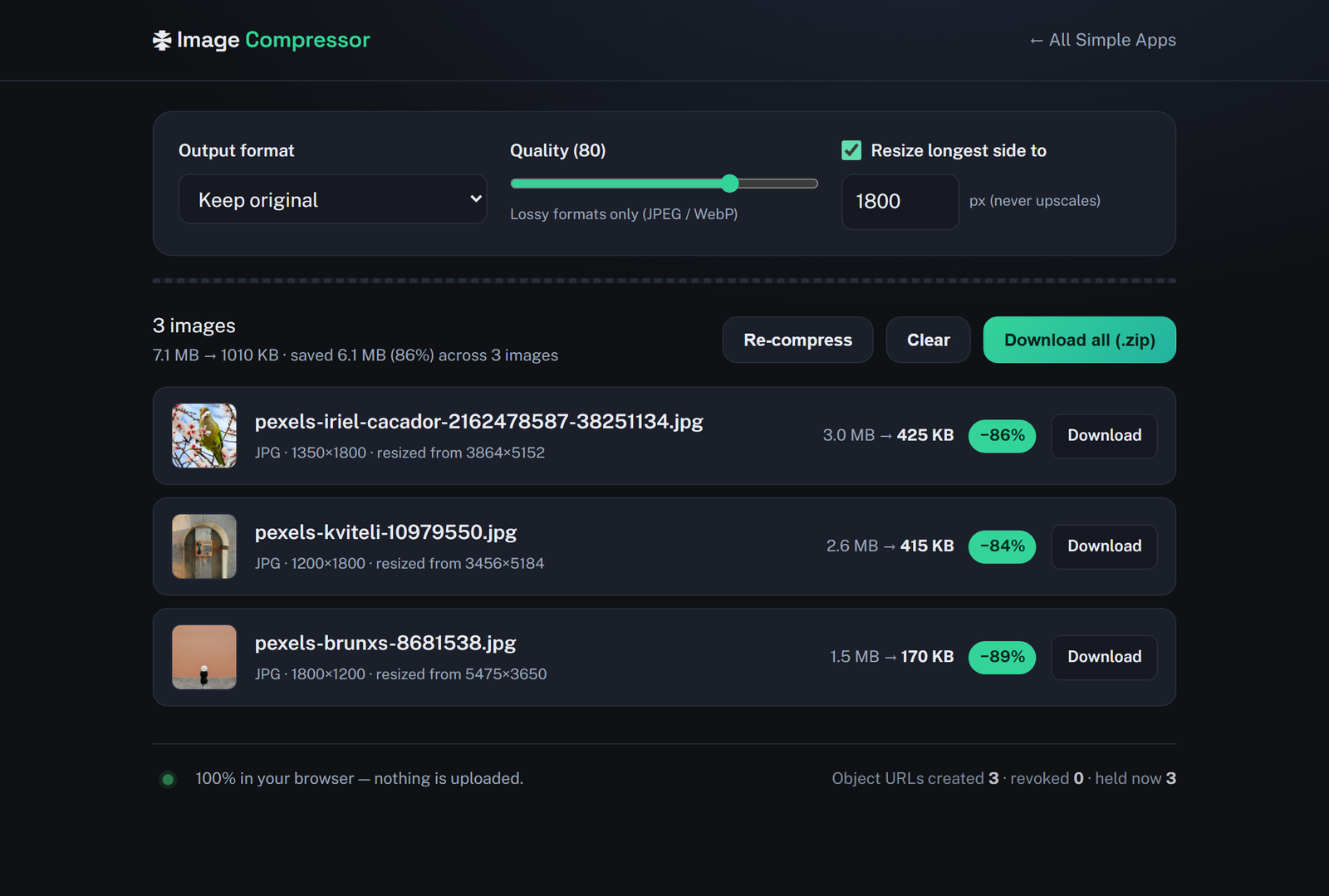Click the arched door photo thumbnail
This screenshot has height=896, width=1329.
click(x=204, y=546)
